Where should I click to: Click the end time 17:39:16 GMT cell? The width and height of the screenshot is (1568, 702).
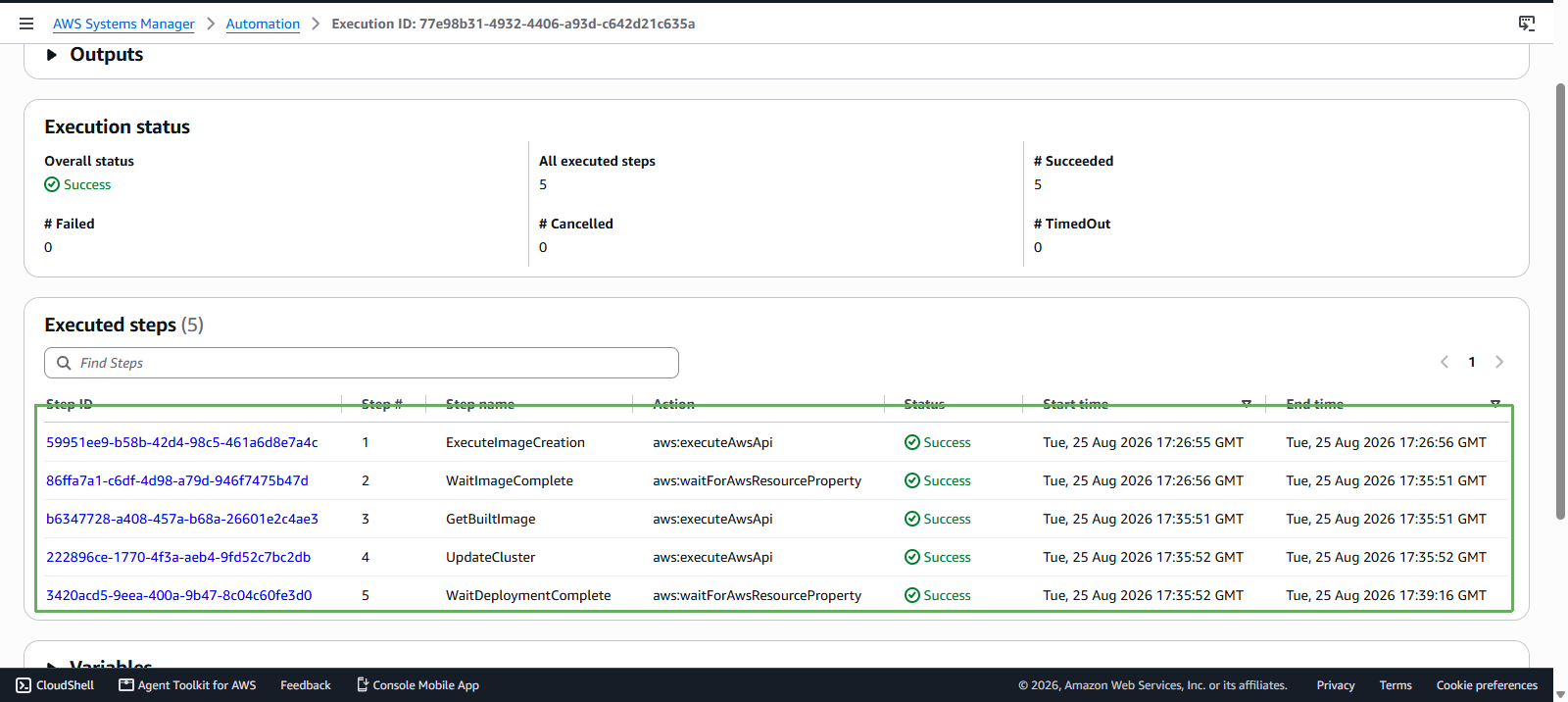click(1386, 595)
